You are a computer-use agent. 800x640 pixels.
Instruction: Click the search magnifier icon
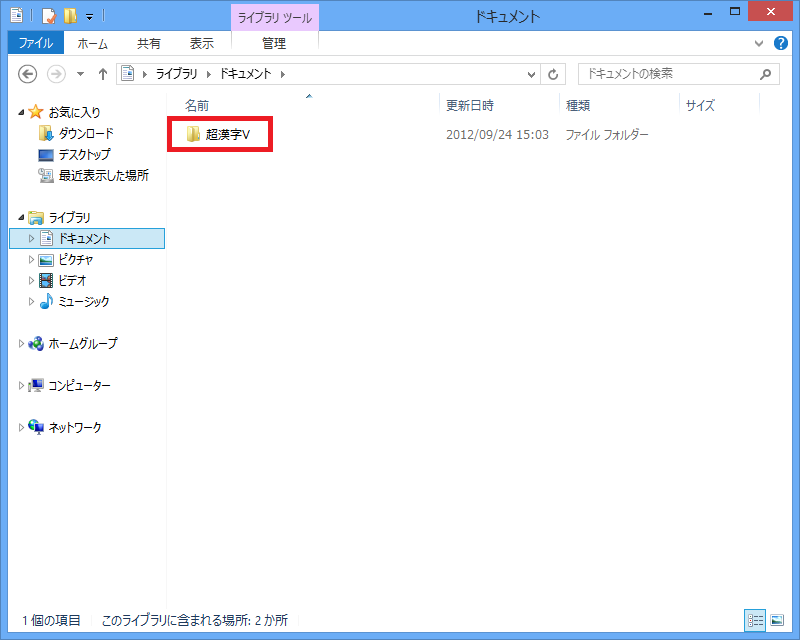pyautogui.click(x=765, y=74)
